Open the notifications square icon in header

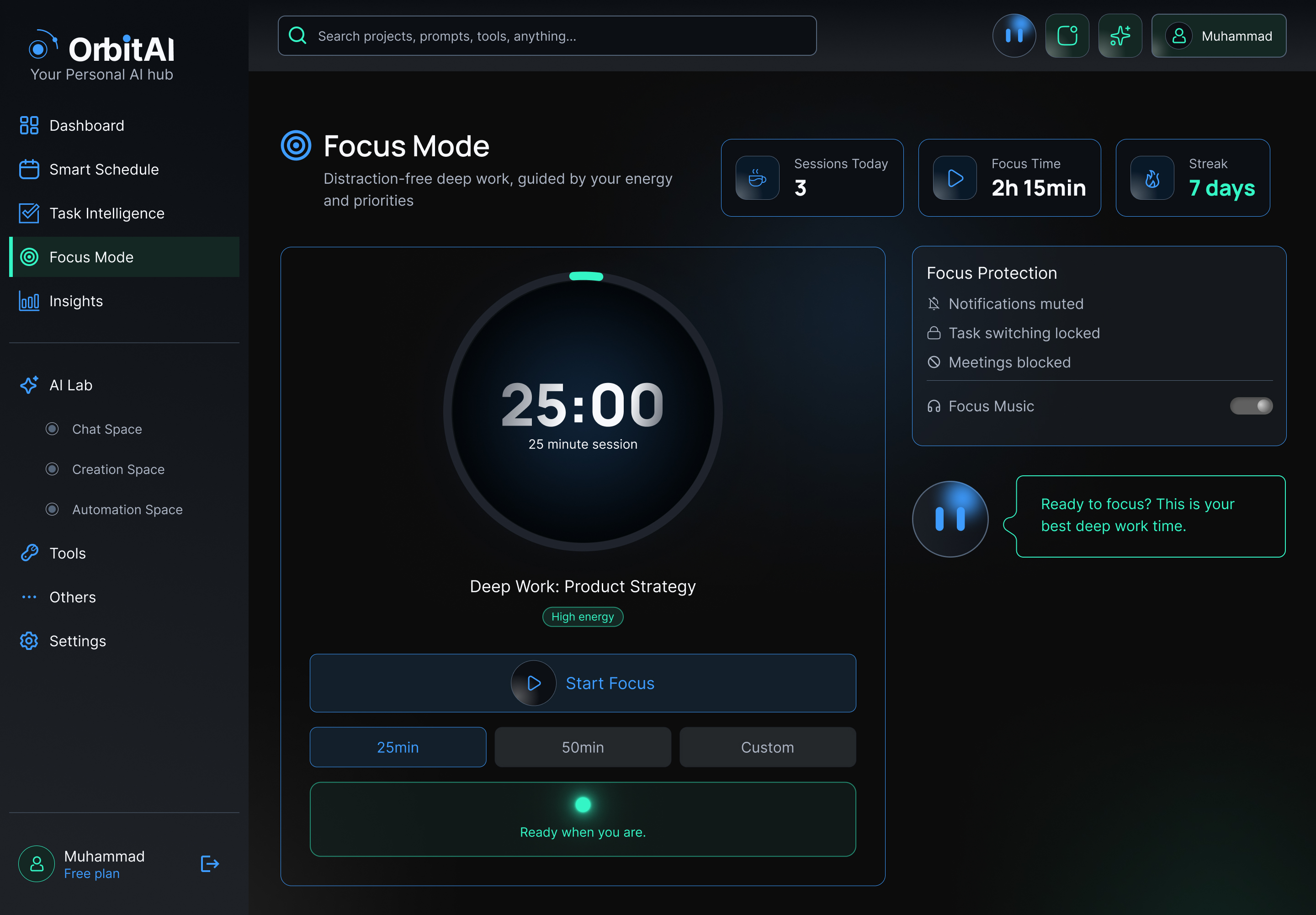[1067, 36]
